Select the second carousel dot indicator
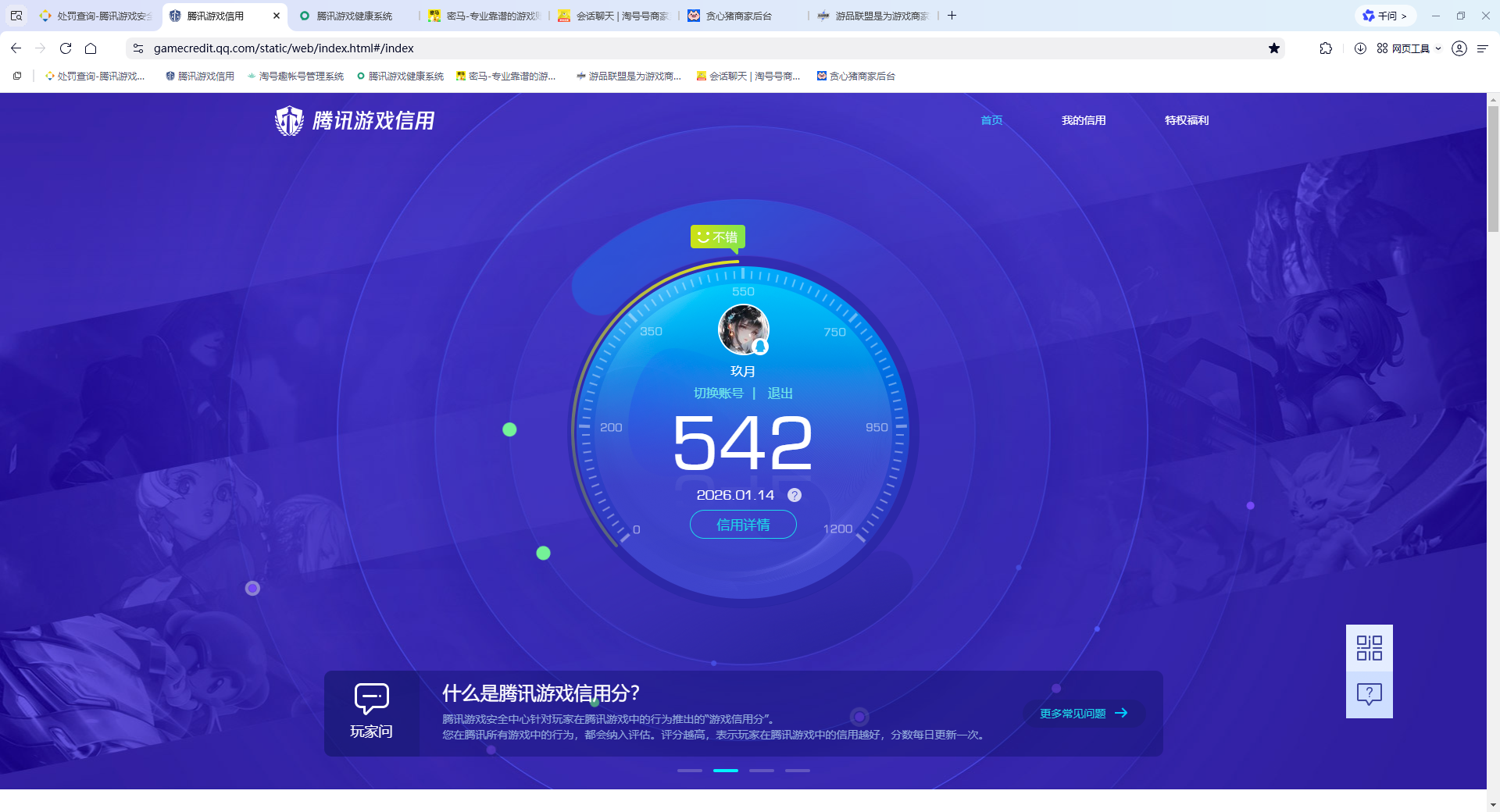The width and height of the screenshot is (1500, 812). (725, 770)
